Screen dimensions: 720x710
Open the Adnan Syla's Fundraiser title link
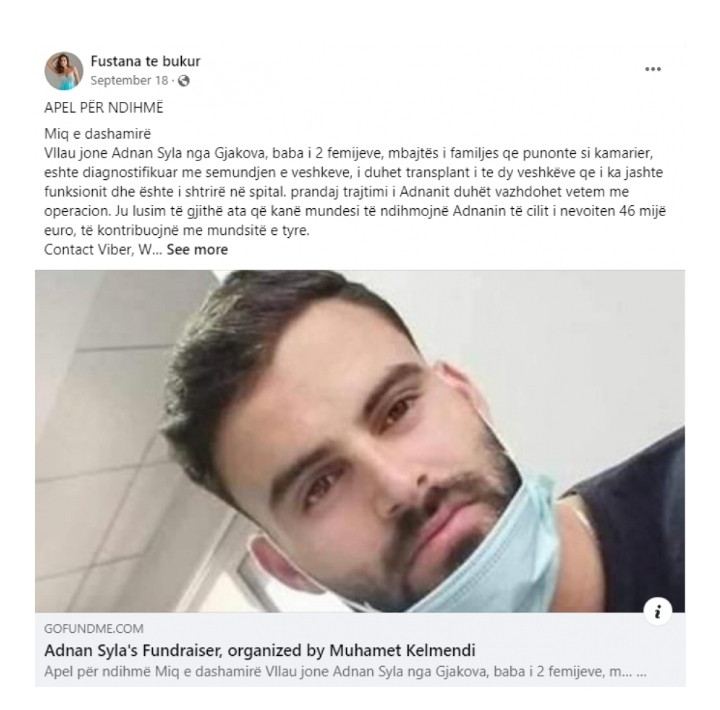pyautogui.click(x=259, y=650)
